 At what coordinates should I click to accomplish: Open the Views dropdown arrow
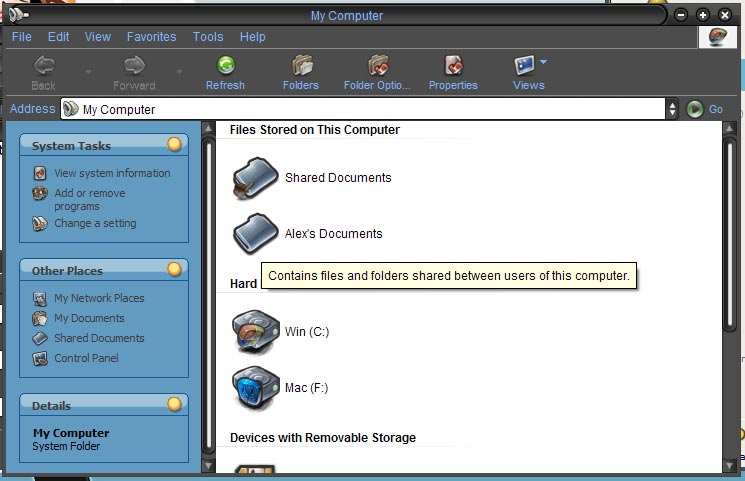[x=544, y=62]
